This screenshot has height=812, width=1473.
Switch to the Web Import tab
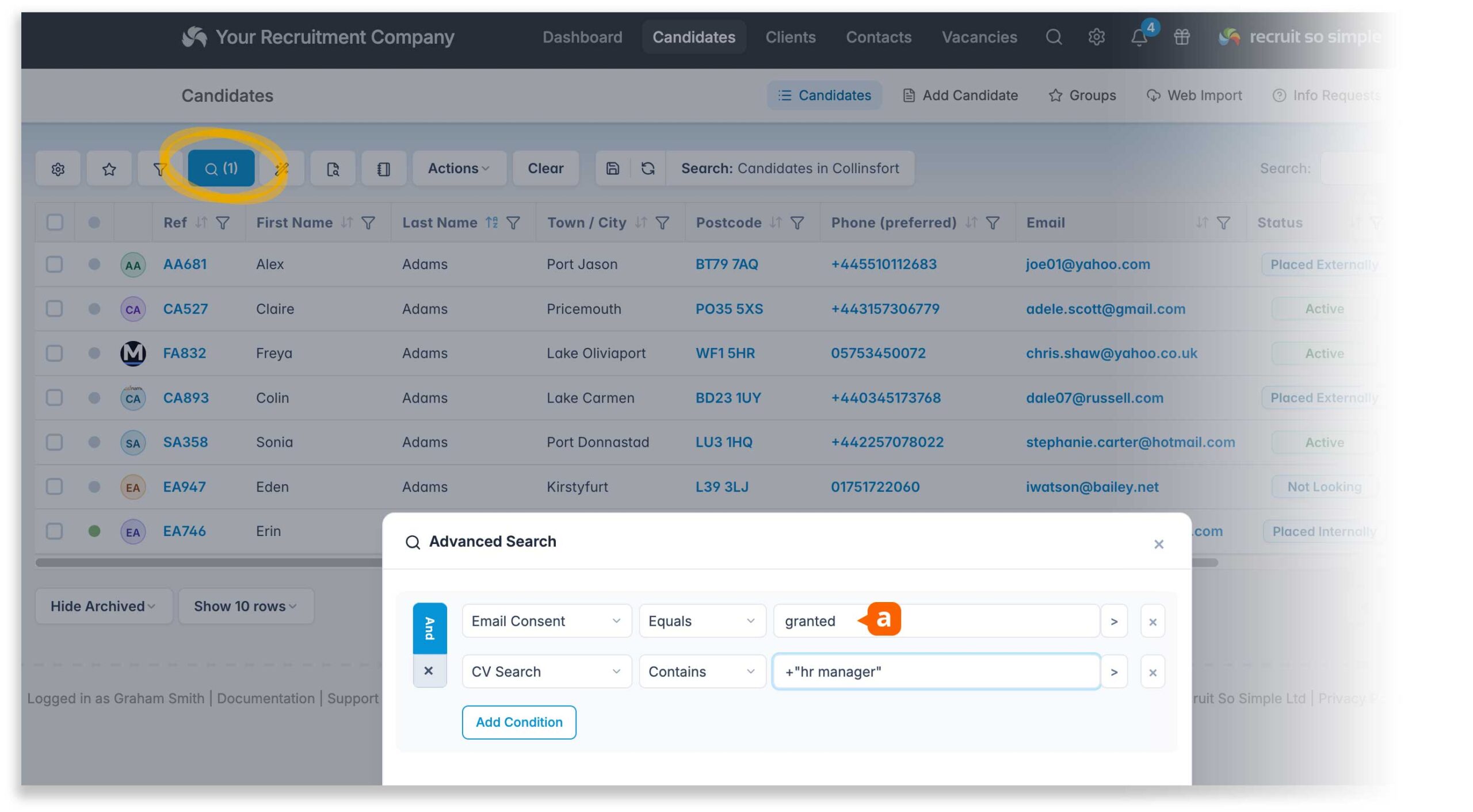[1194, 95]
